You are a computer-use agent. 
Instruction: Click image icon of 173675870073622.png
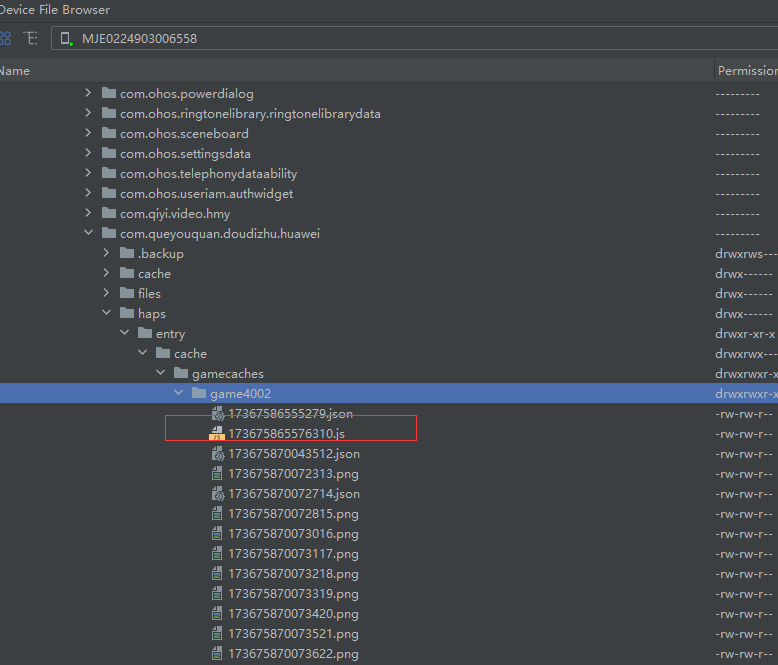tap(217, 654)
